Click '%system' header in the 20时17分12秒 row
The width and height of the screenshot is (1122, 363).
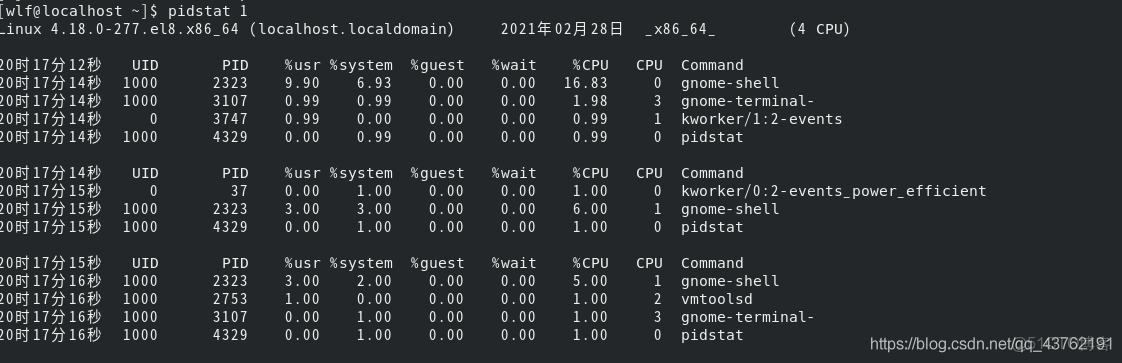(361, 65)
